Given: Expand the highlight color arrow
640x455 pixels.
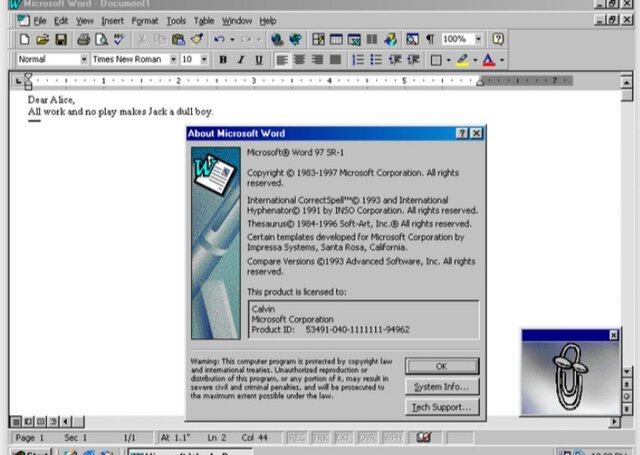Looking at the screenshot, I should click(x=475, y=60).
